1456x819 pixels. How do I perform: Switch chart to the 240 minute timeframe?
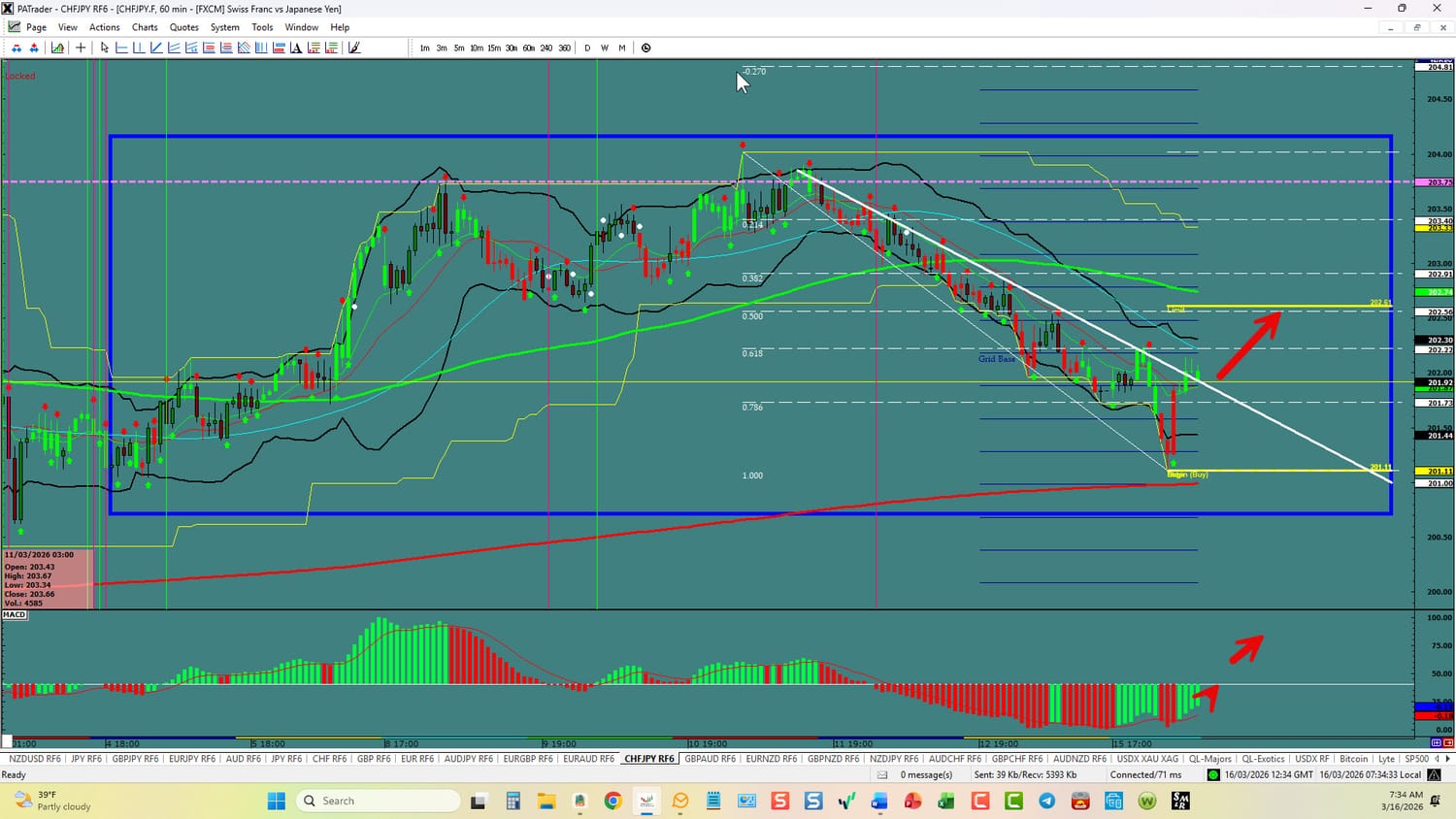pos(546,48)
